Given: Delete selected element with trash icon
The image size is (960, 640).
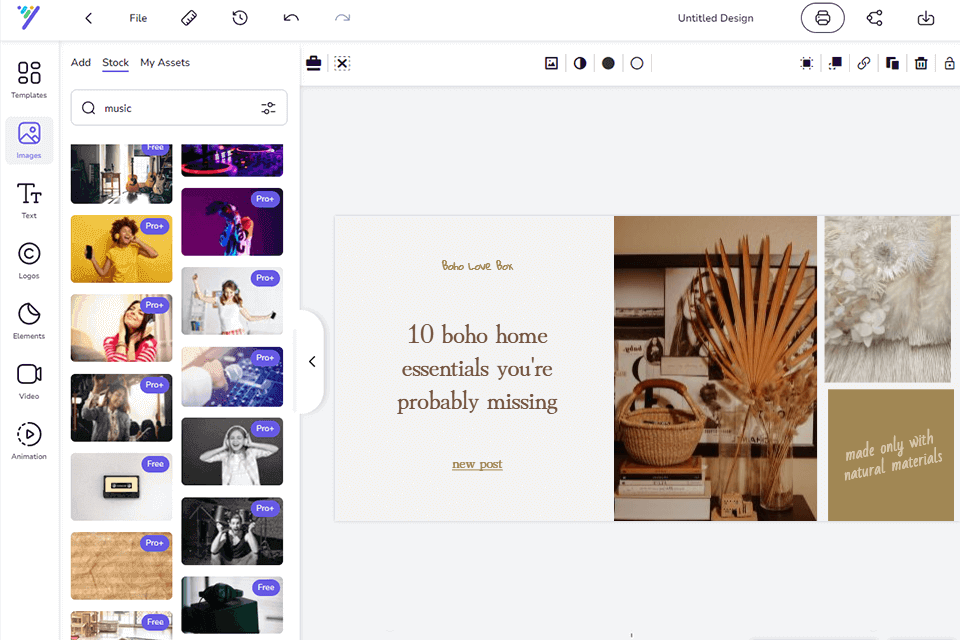Looking at the screenshot, I should pyautogui.click(x=921, y=63).
